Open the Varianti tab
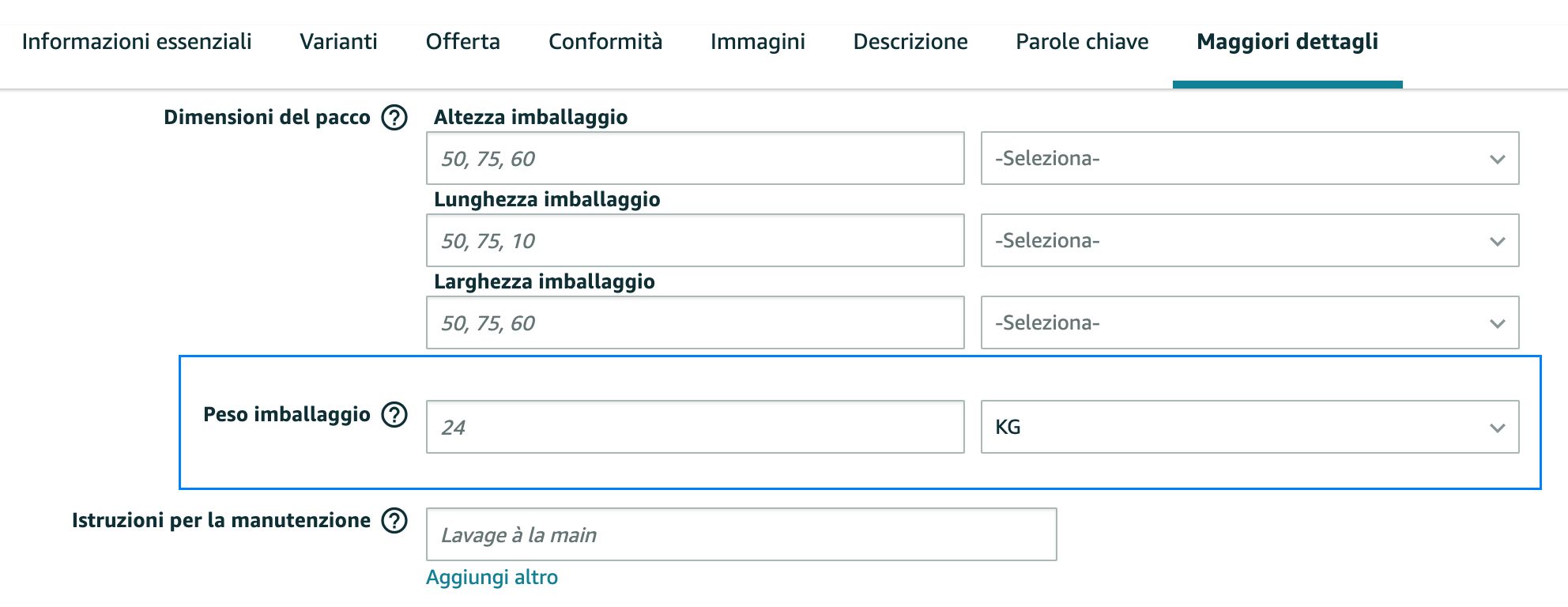This screenshot has width=1568, height=607. [338, 42]
